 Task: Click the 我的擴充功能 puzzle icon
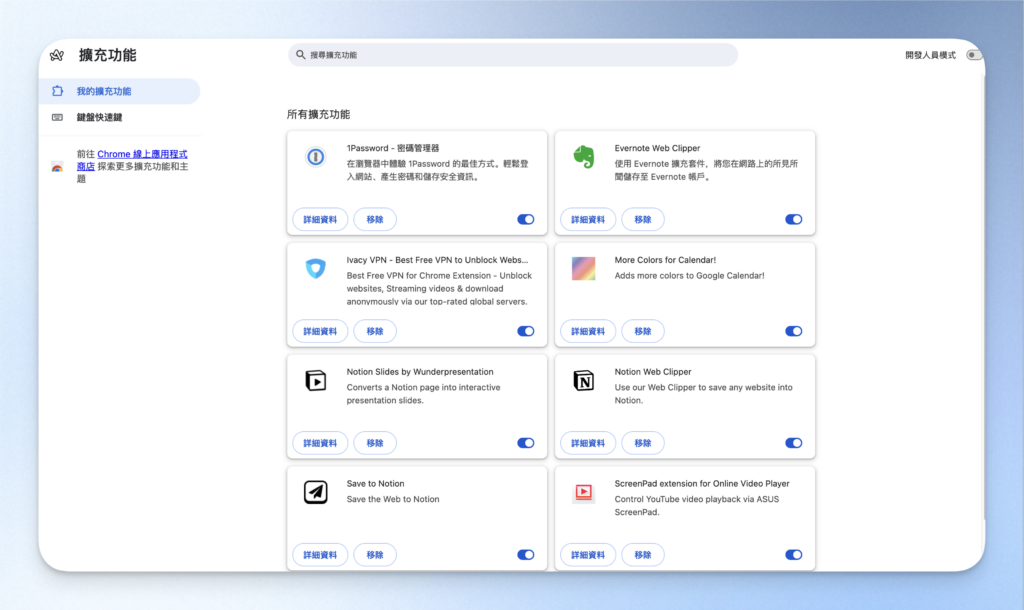(57, 91)
